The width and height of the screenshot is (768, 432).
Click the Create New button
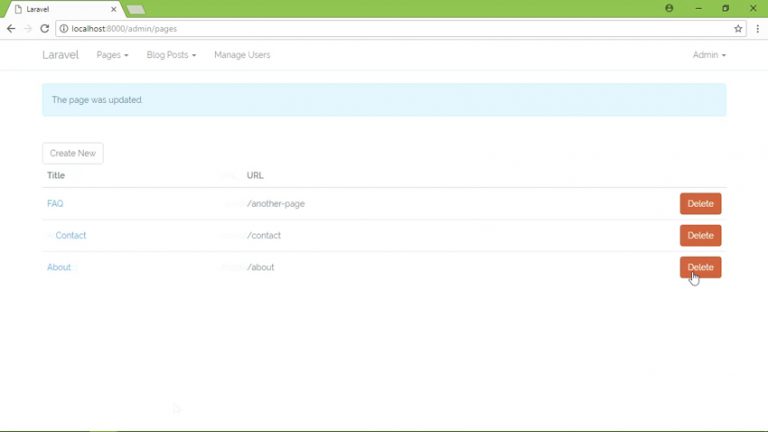tap(72, 153)
